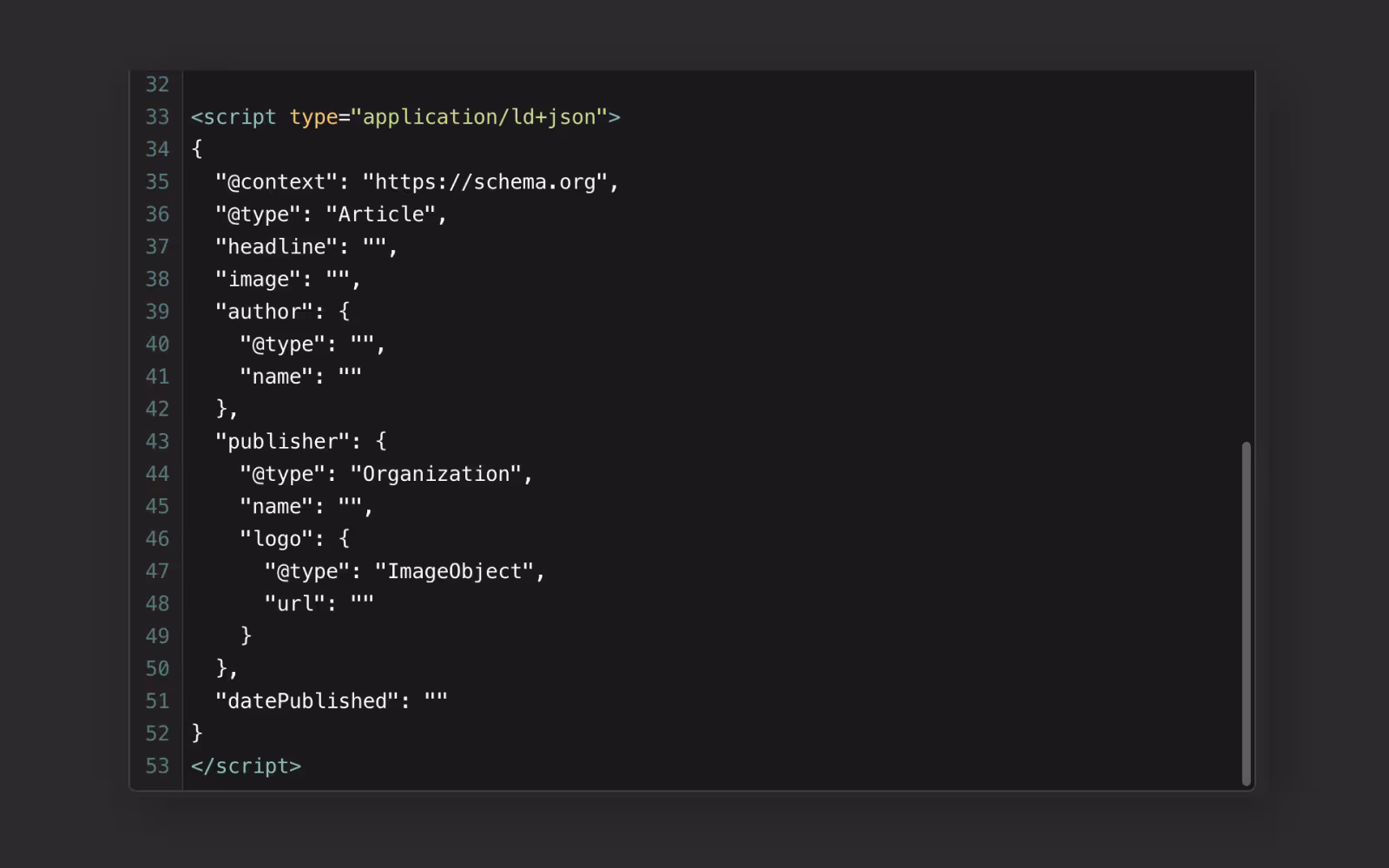
Task: Click line number 33 in the gutter
Action: point(157,117)
